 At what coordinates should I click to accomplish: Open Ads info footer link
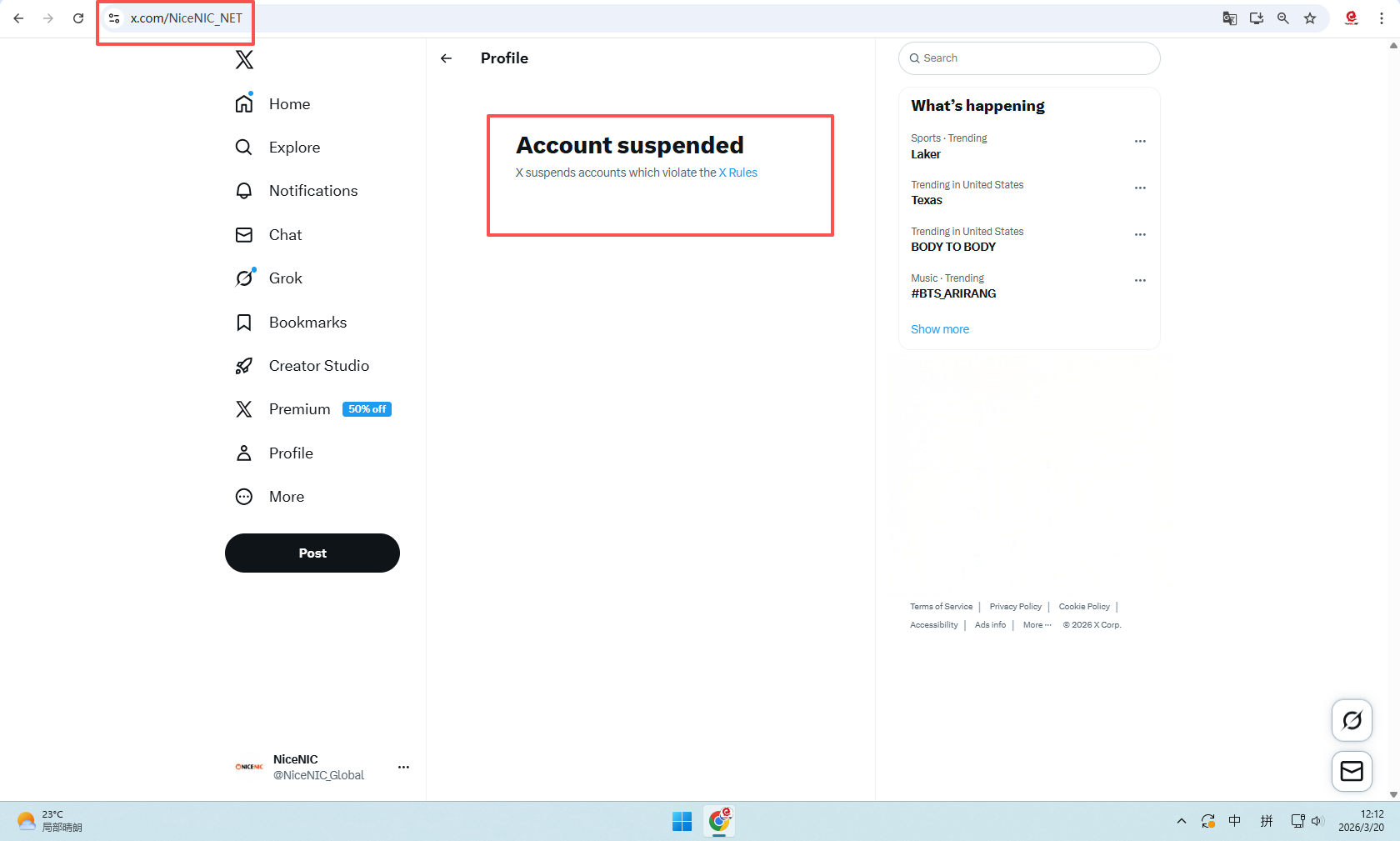(990, 625)
